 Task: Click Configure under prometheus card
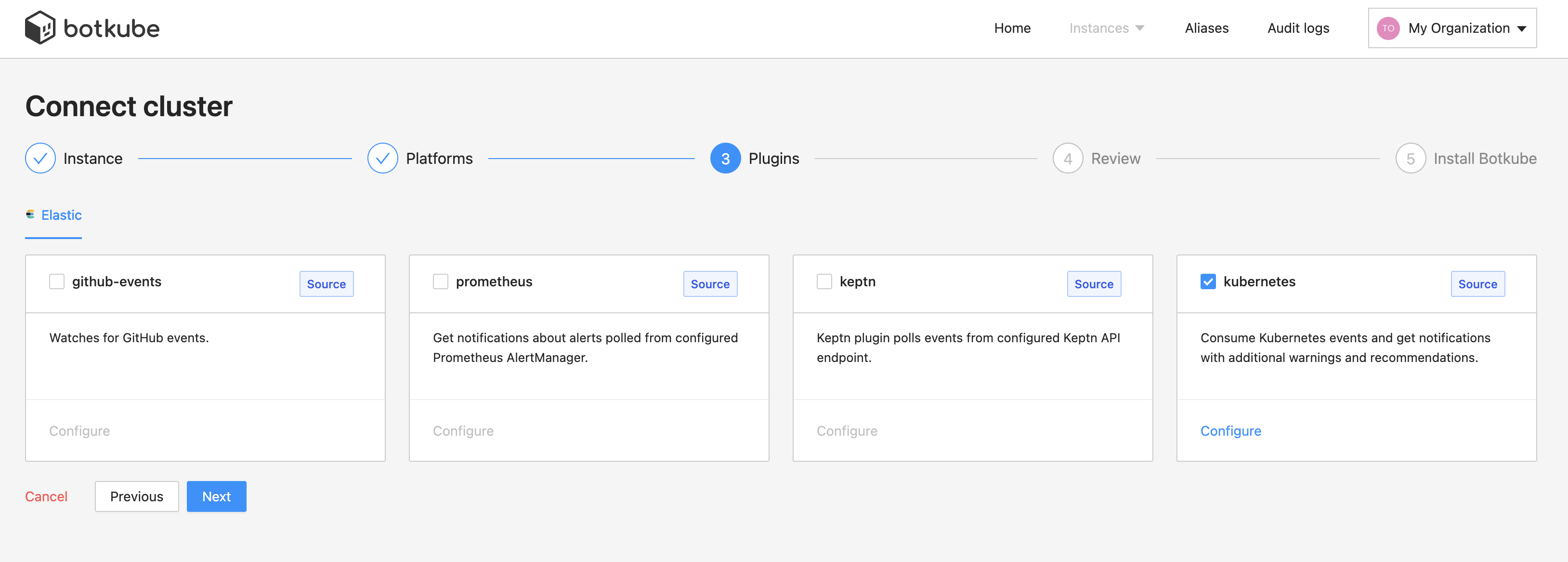click(463, 431)
